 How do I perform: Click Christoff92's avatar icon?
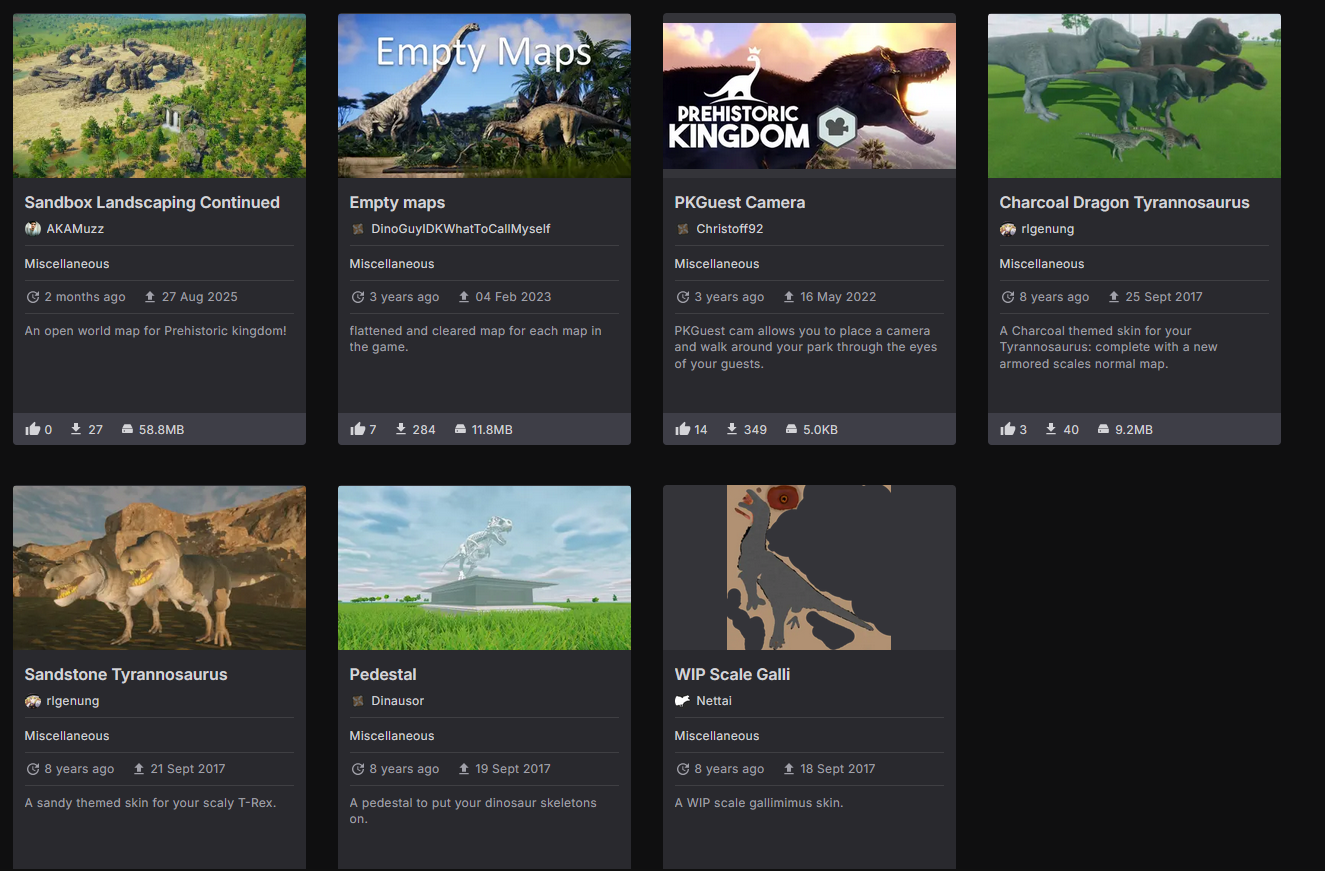pos(683,229)
